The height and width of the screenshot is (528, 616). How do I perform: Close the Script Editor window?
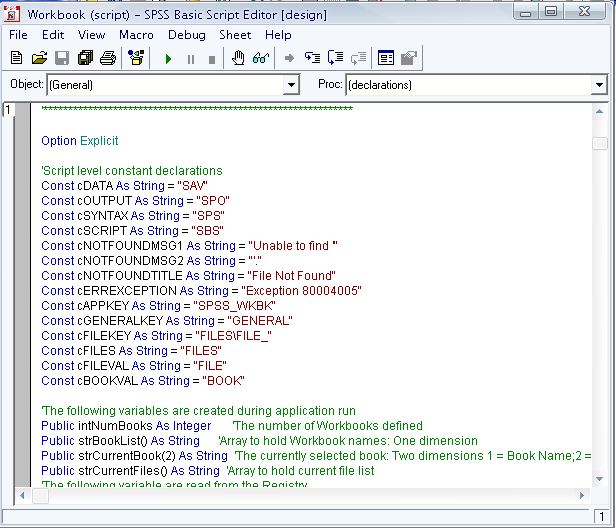coord(585,12)
